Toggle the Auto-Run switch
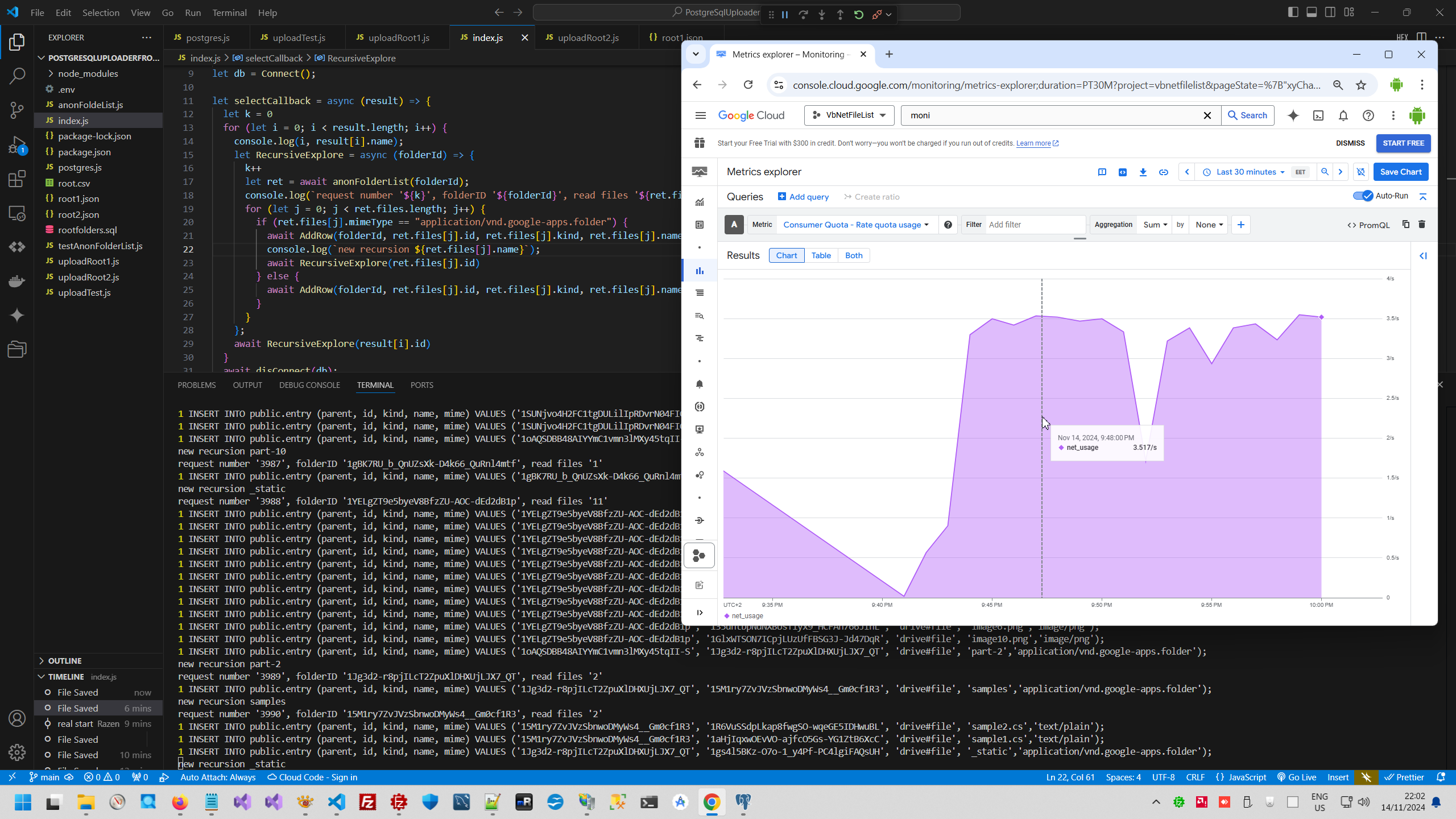1456x819 pixels. tap(1363, 196)
